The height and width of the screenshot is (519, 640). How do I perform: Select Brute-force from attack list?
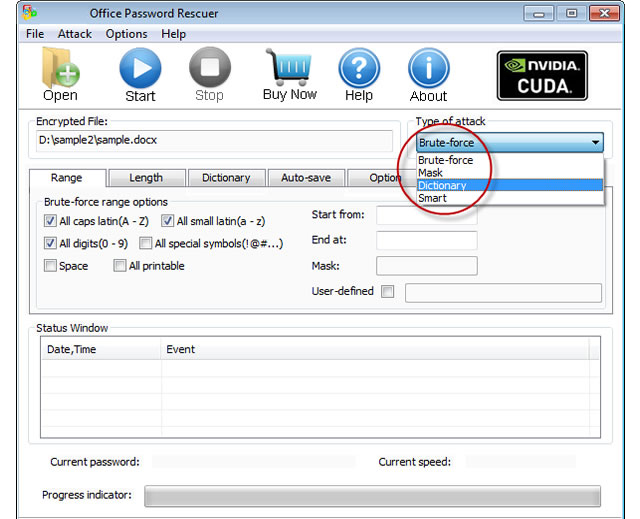tap(510, 160)
